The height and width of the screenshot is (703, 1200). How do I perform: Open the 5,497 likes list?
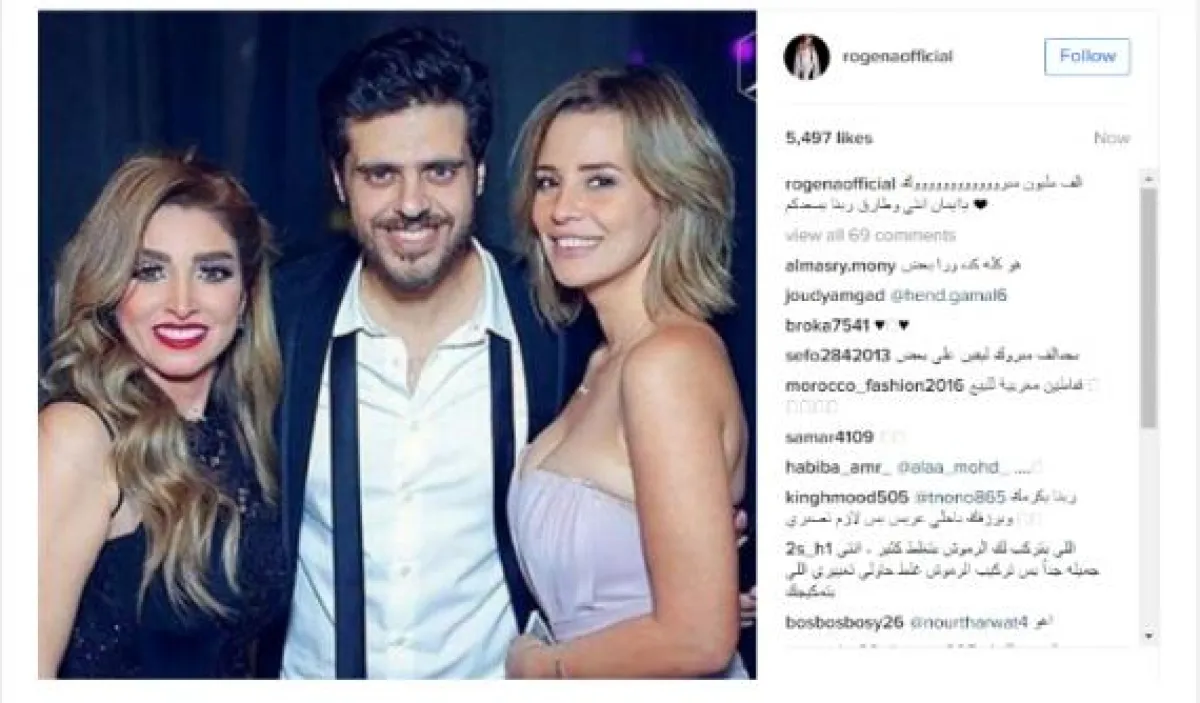828,138
